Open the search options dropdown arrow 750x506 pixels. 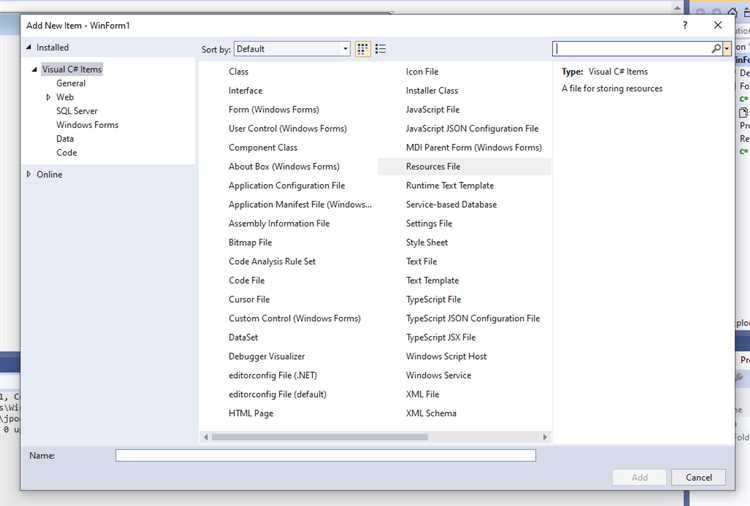click(727, 48)
